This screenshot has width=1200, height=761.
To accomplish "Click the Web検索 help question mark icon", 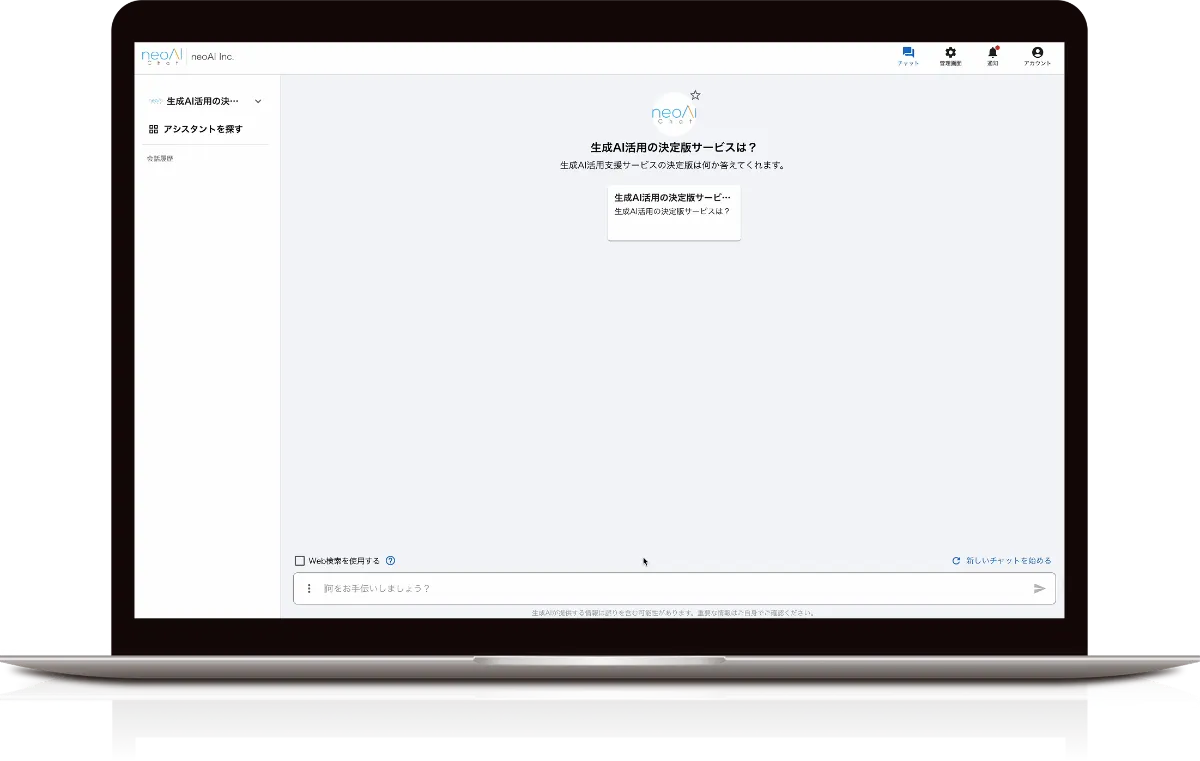I will [389, 561].
